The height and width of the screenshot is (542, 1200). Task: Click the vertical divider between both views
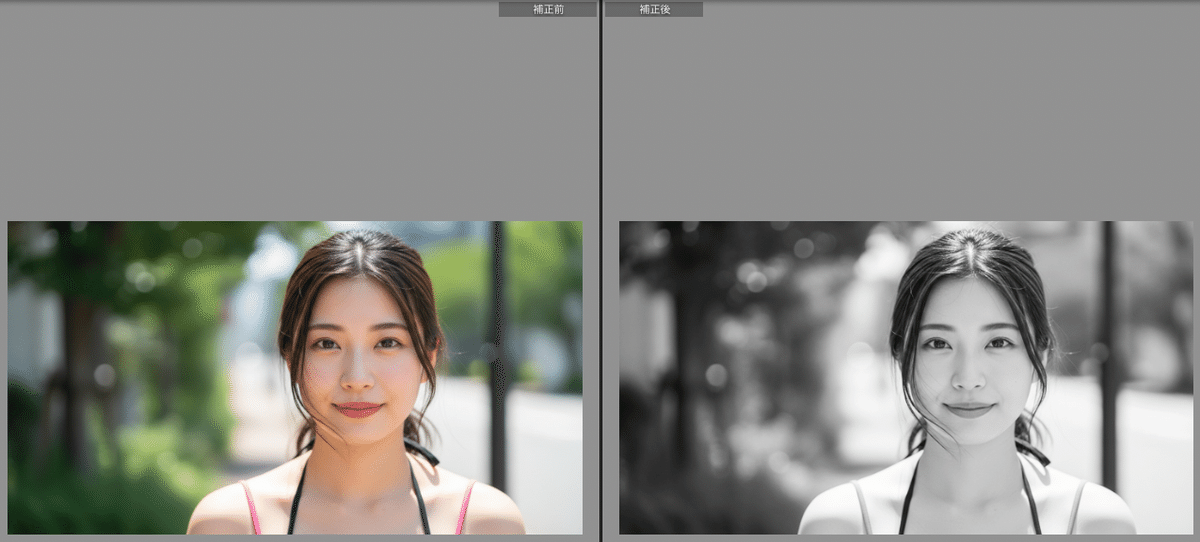coord(600,270)
